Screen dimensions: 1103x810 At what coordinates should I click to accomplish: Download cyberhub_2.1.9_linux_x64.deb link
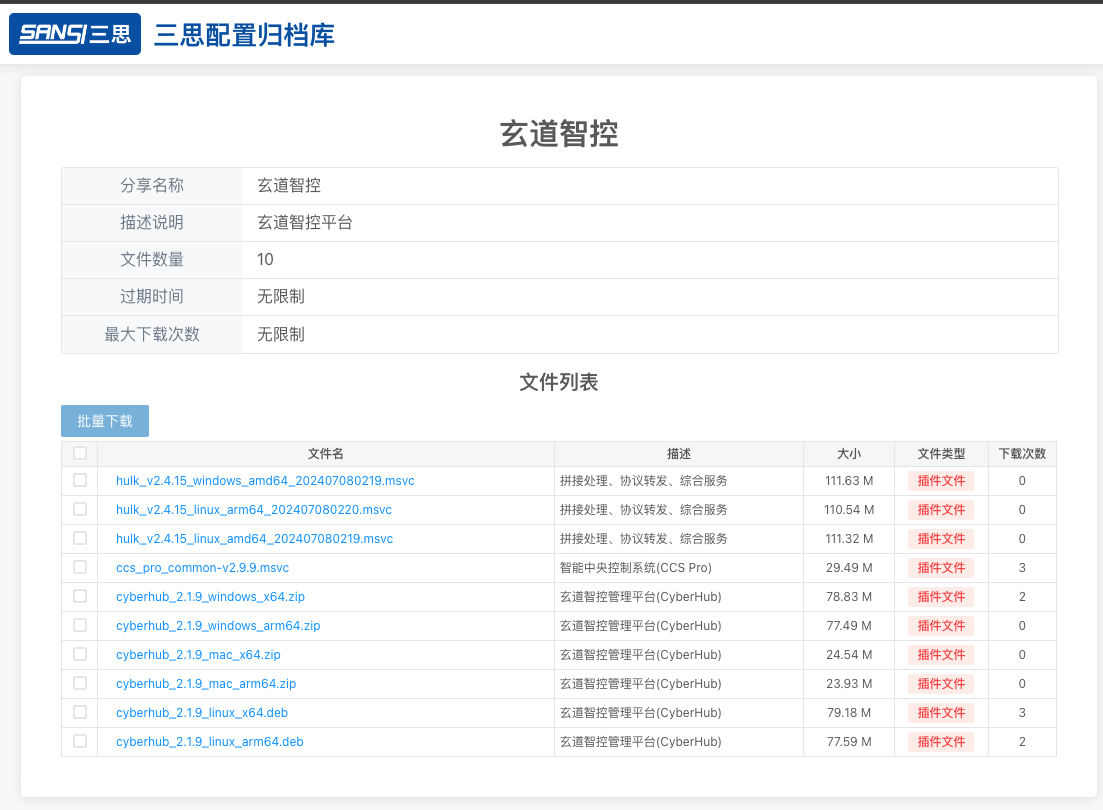click(x=202, y=713)
